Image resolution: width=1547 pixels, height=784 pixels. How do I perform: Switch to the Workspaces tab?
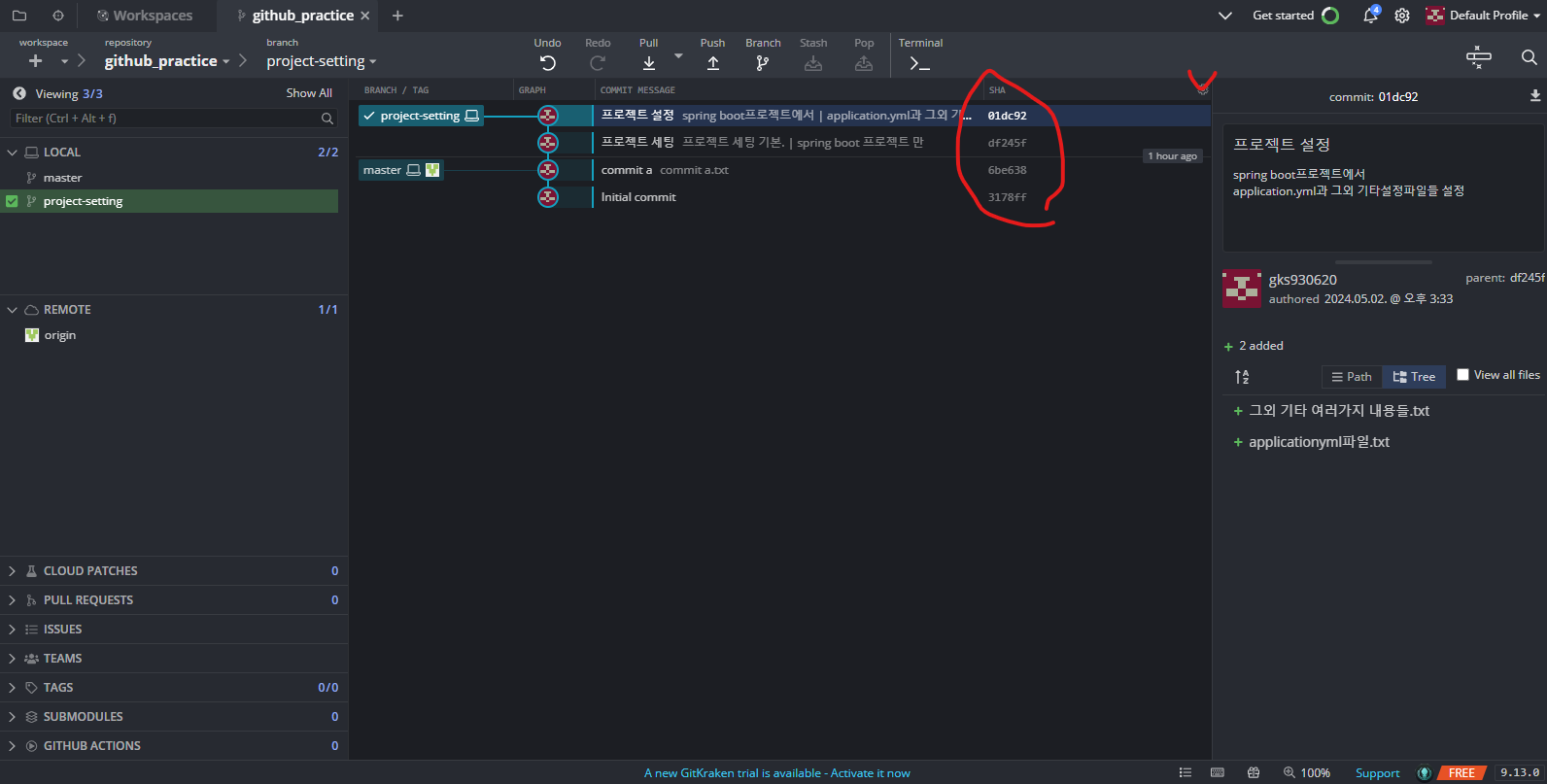point(145,16)
